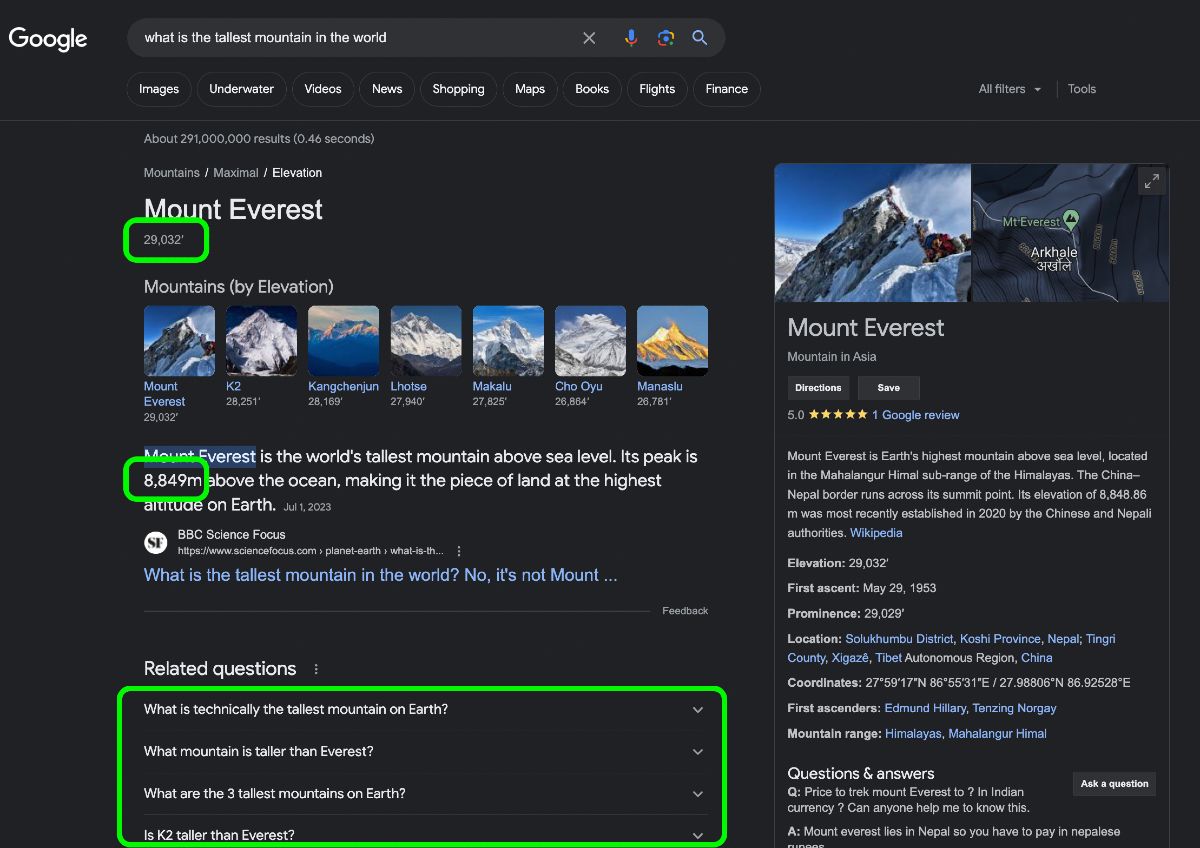Open three-dot menu beside Related questions
This screenshot has height=848, width=1200.
tap(317, 669)
